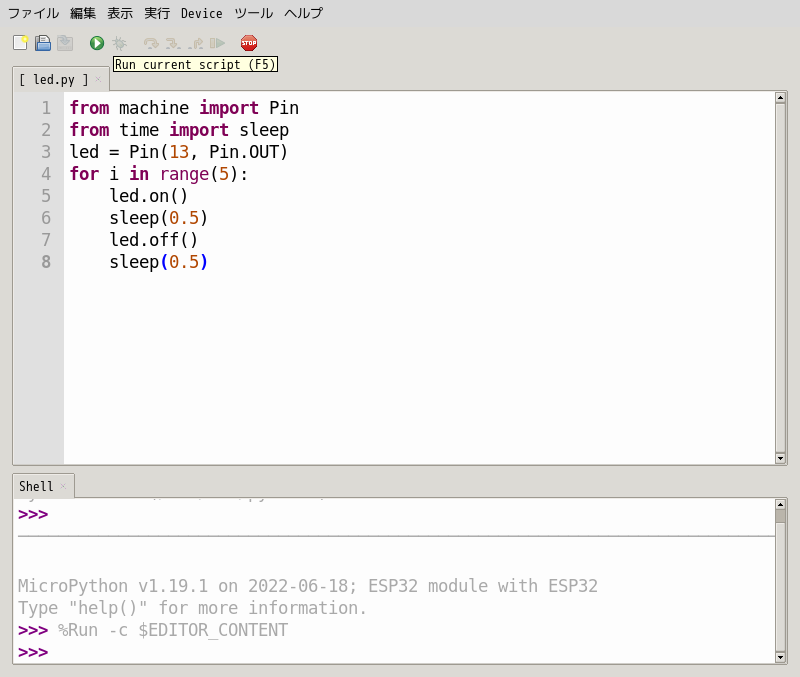Click the Step into icon
This screenshot has width=800, height=677.
[173, 43]
